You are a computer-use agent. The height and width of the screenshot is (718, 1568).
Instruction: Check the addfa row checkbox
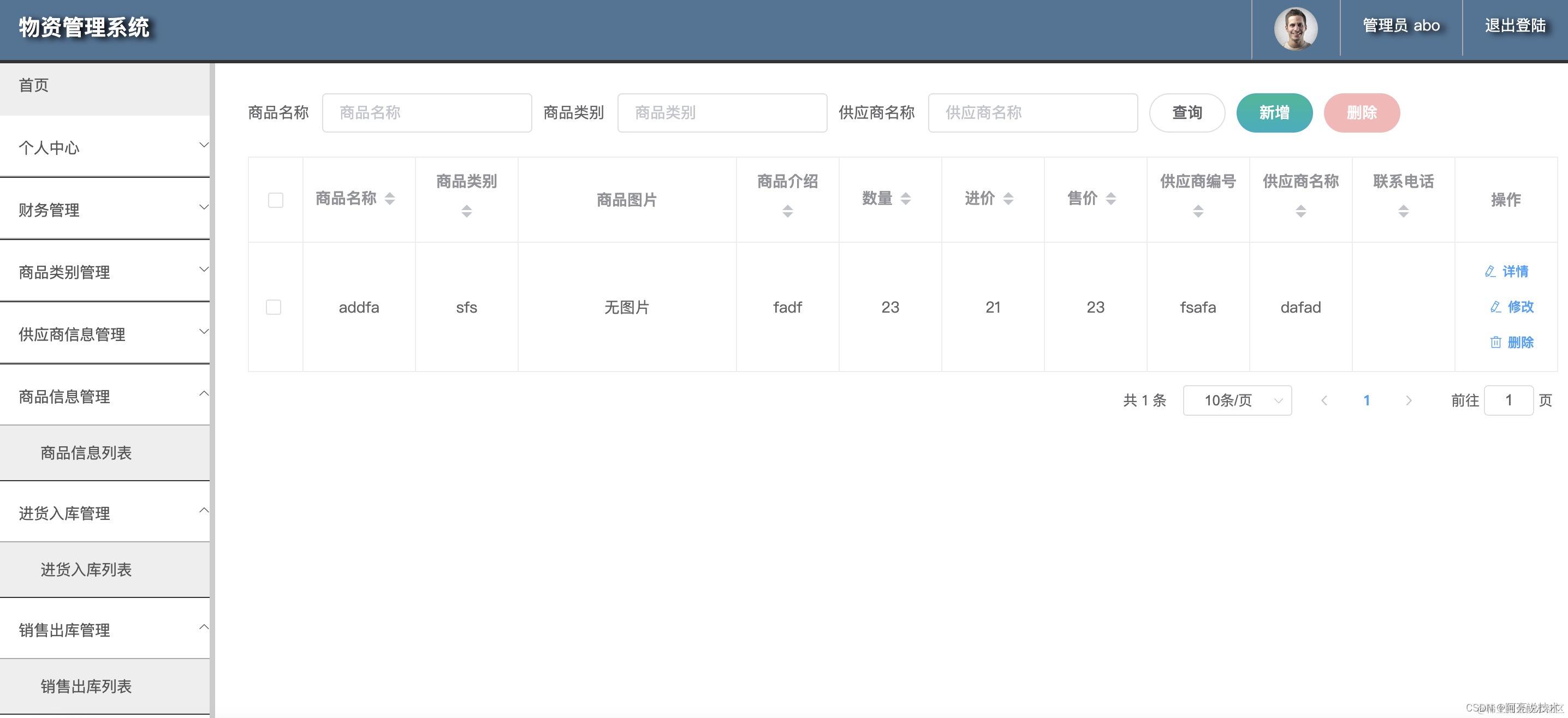click(274, 307)
